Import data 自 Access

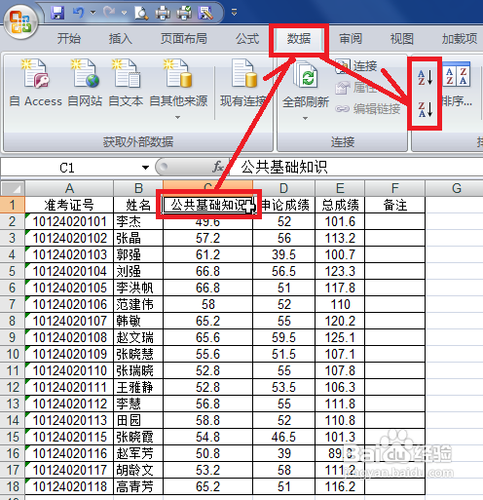tap(36, 83)
